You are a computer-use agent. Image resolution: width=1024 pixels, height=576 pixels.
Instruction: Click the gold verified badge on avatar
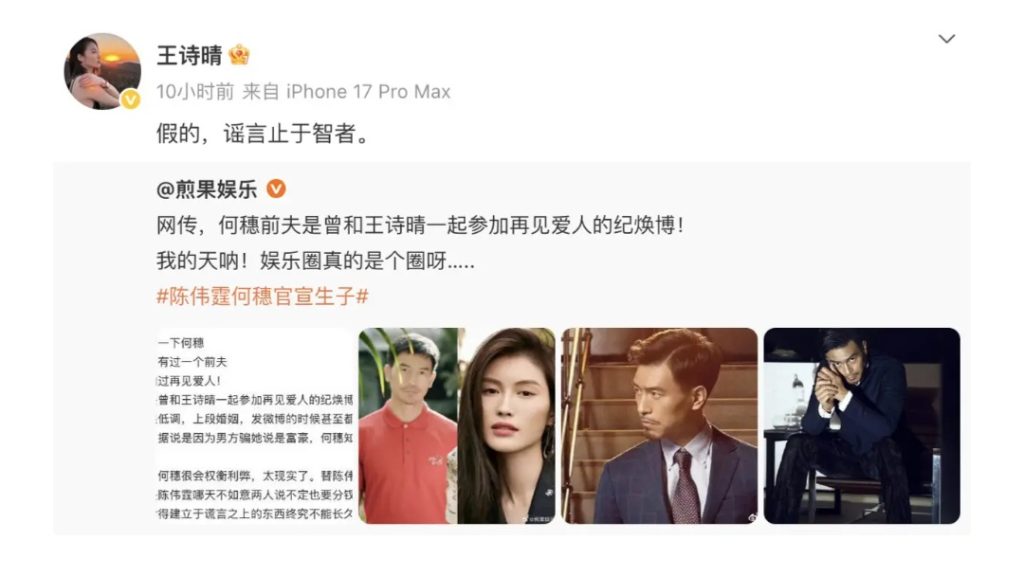(x=131, y=99)
